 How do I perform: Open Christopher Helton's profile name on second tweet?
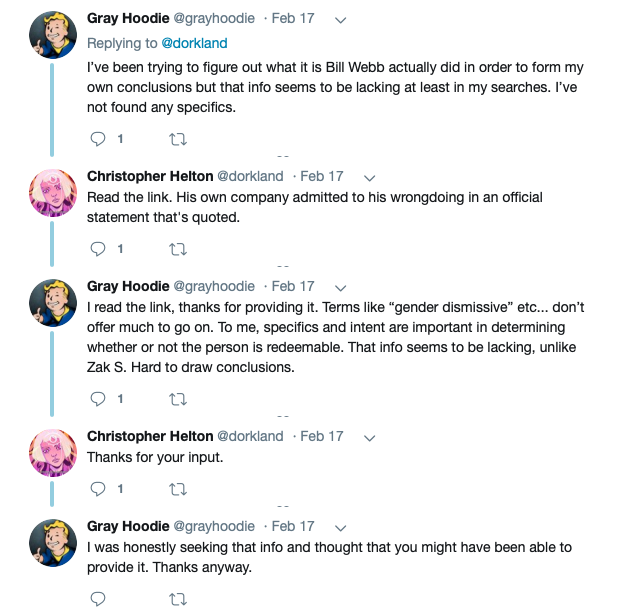(x=150, y=176)
